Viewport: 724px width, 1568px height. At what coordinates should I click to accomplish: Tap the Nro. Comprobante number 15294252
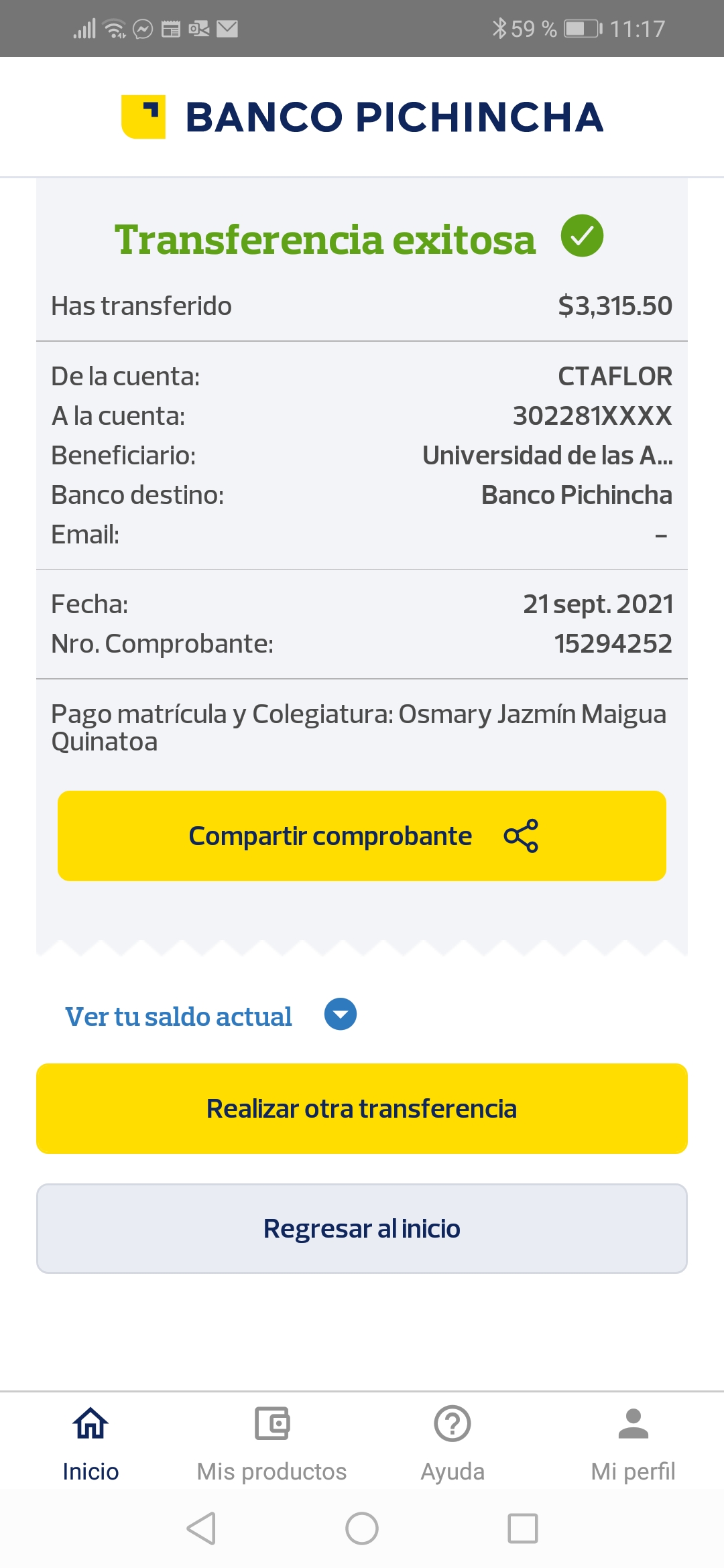[613, 644]
